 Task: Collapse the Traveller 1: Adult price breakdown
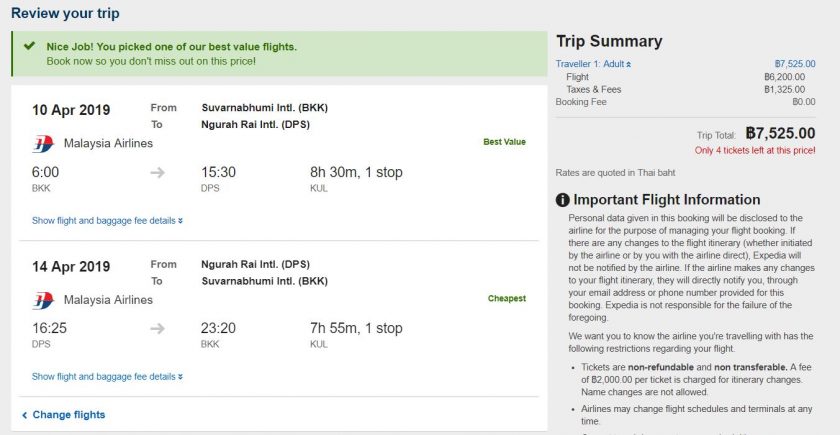point(594,64)
